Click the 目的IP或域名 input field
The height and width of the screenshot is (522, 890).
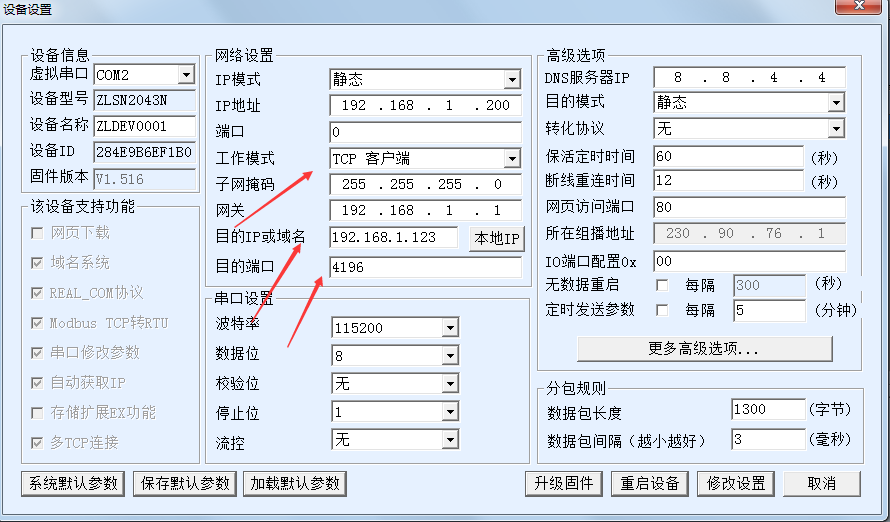coord(393,238)
